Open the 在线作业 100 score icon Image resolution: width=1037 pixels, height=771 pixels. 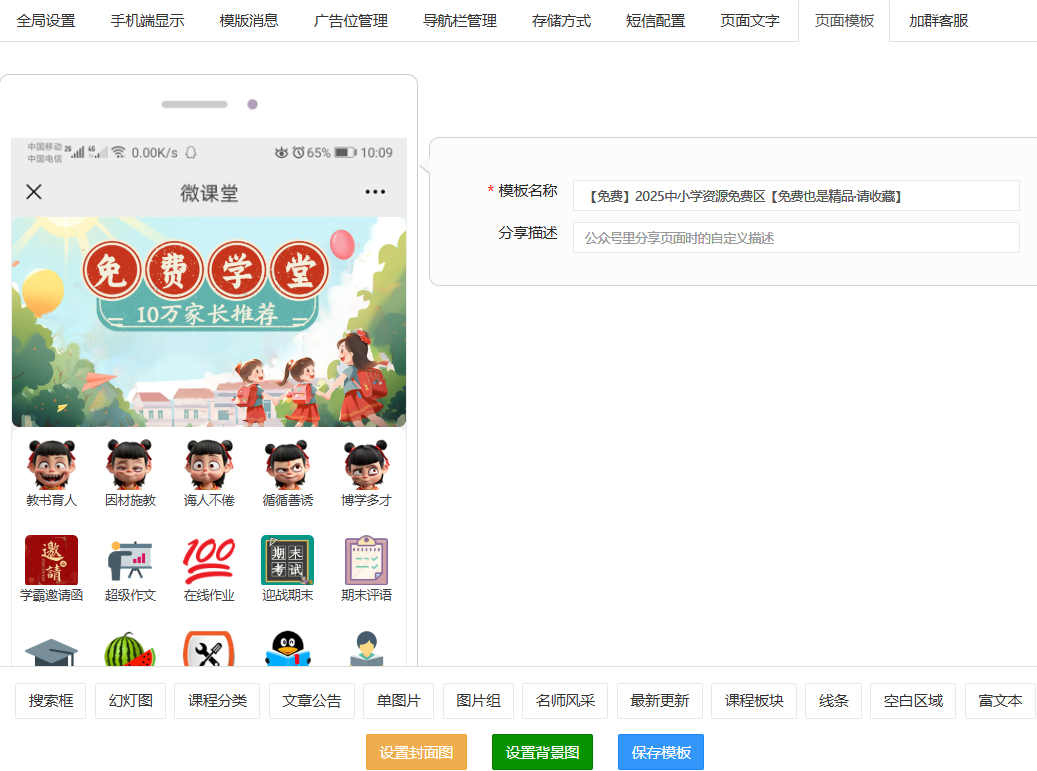tap(209, 560)
